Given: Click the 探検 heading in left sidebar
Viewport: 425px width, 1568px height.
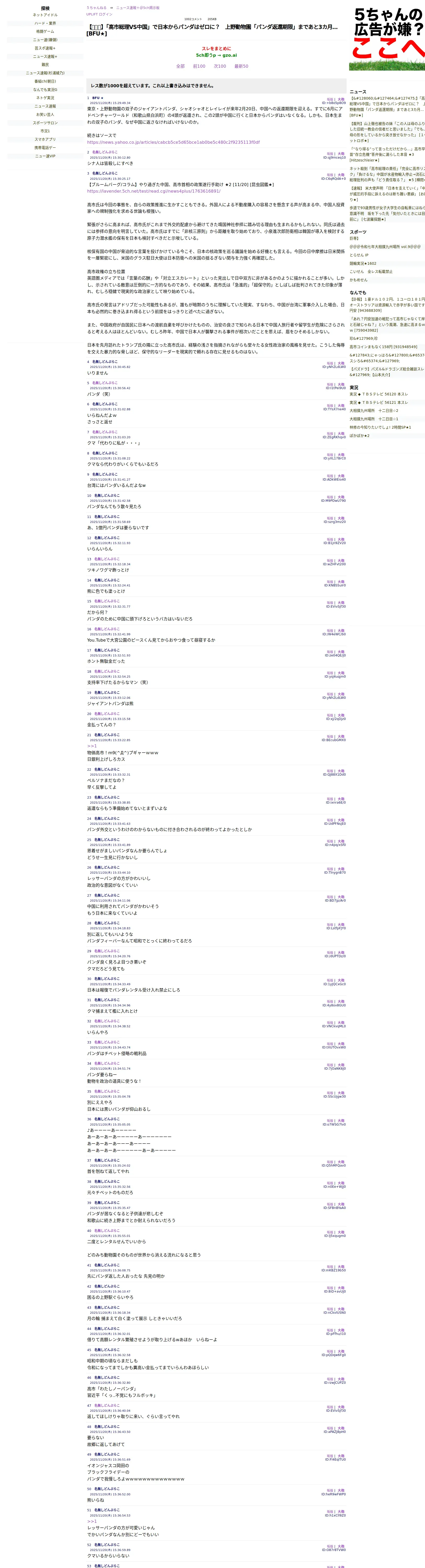Looking at the screenshot, I should coord(45,9).
